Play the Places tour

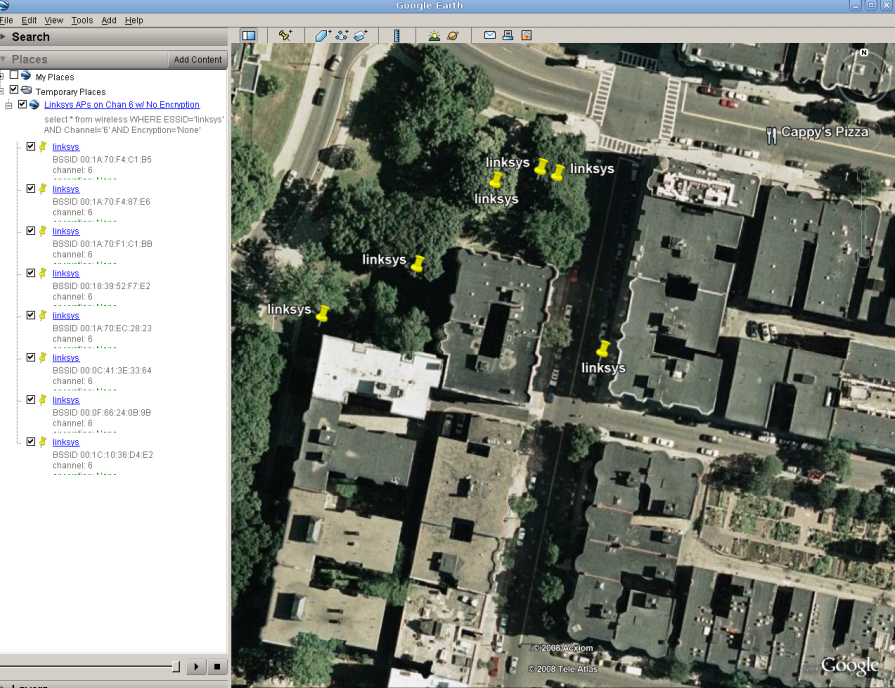(196, 666)
